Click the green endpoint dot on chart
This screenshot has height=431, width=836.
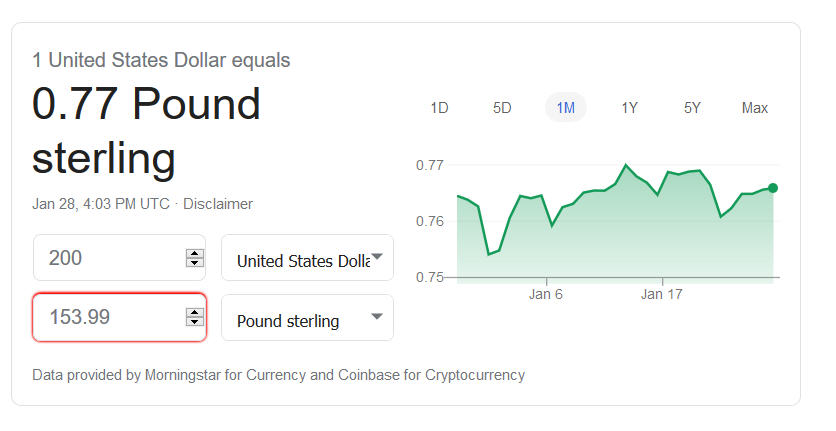pos(773,188)
